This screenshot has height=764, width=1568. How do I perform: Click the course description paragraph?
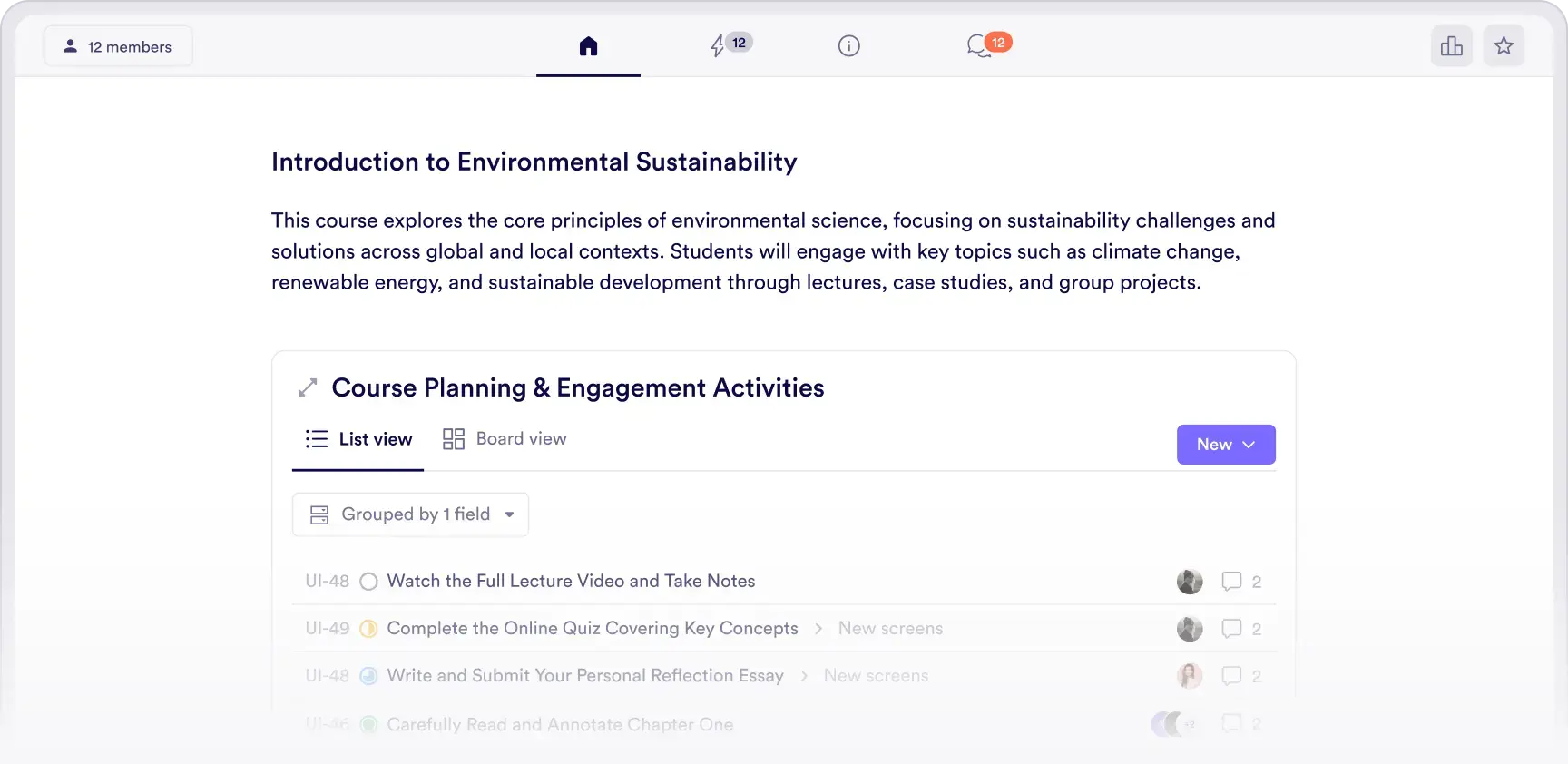(773, 251)
